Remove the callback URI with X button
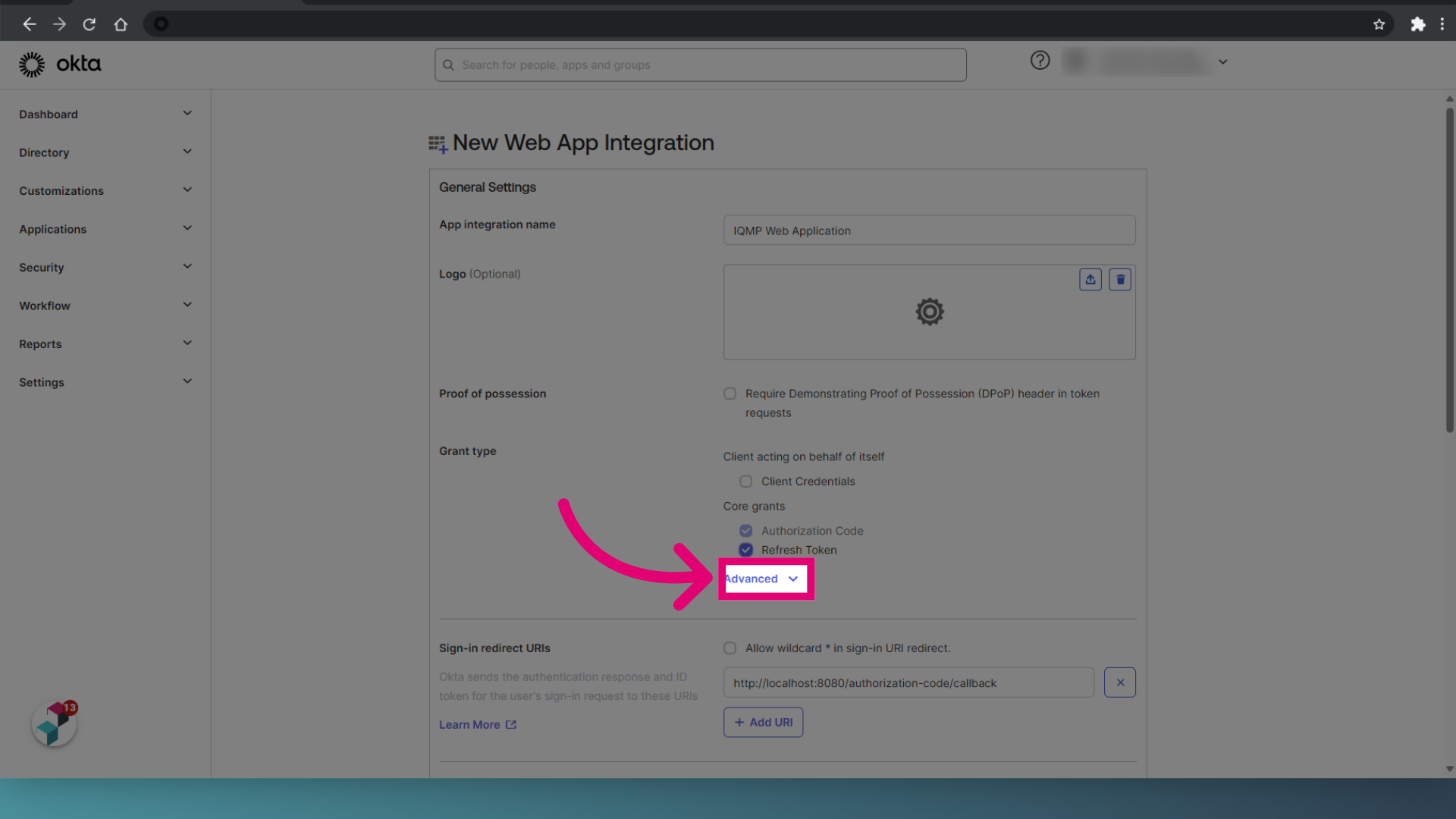1456x819 pixels. point(1120,682)
